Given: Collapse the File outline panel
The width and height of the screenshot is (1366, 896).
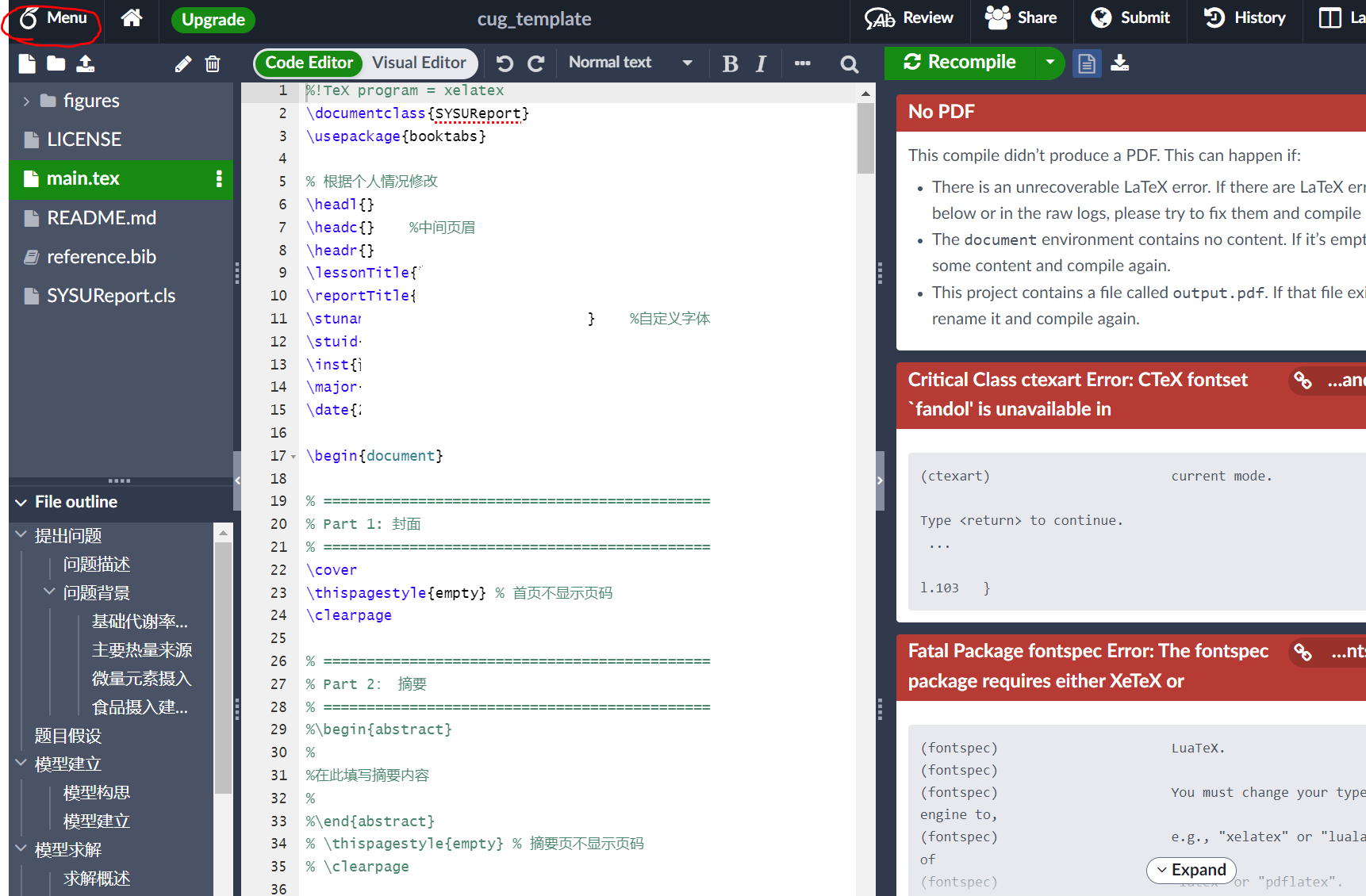Looking at the screenshot, I should coord(21,502).
